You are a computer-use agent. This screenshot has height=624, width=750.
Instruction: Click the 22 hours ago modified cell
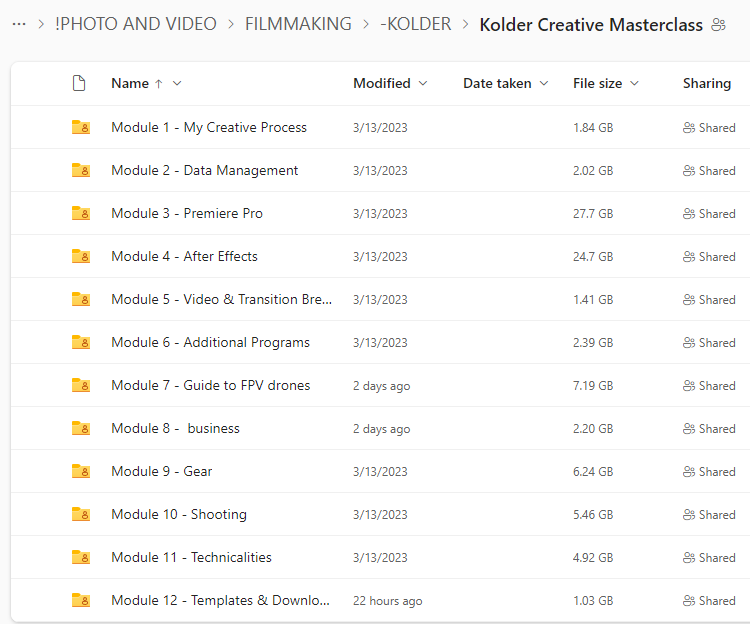tap(387, 601)
